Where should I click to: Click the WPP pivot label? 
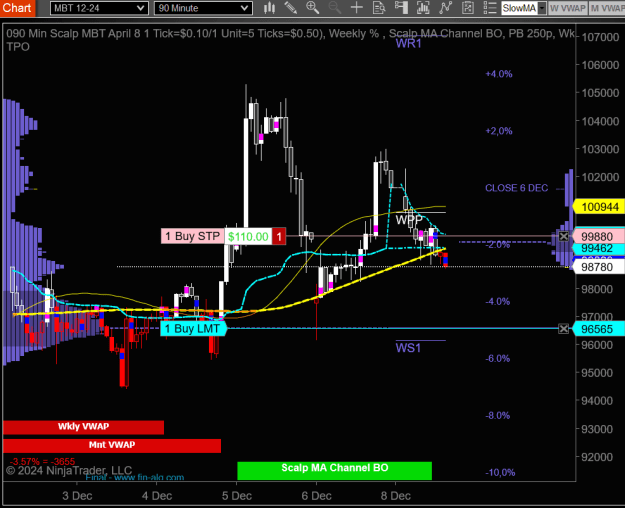pos(409,219)
